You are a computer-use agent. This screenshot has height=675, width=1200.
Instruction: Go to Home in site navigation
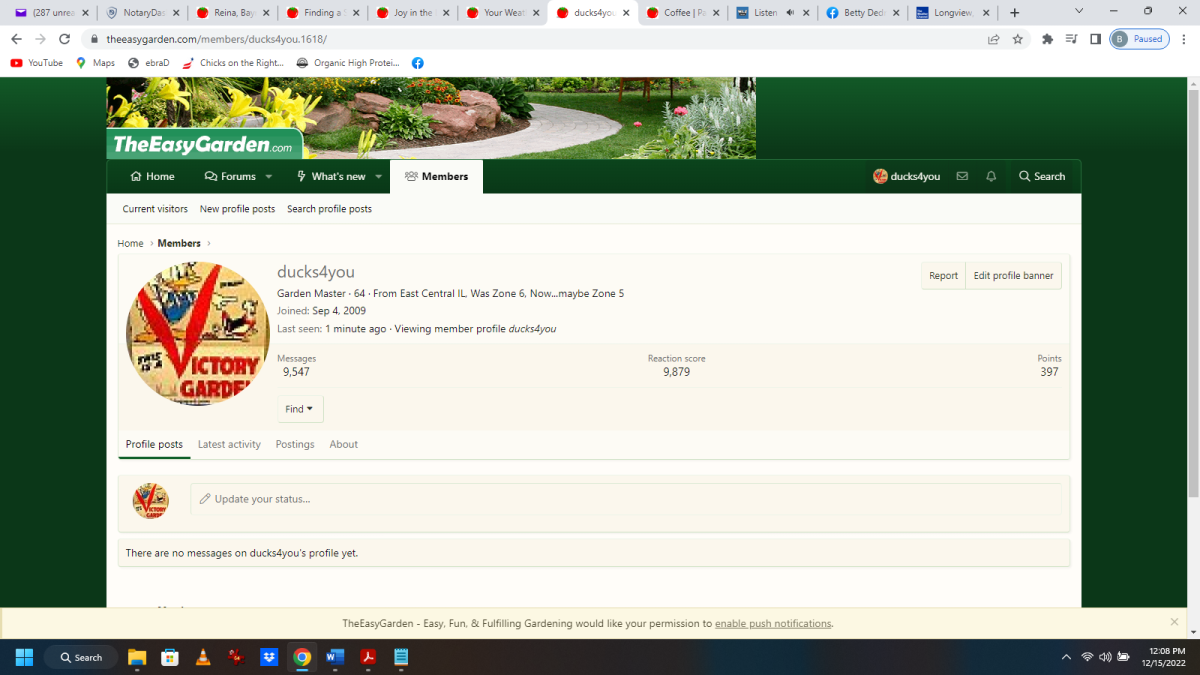point(152,176)
